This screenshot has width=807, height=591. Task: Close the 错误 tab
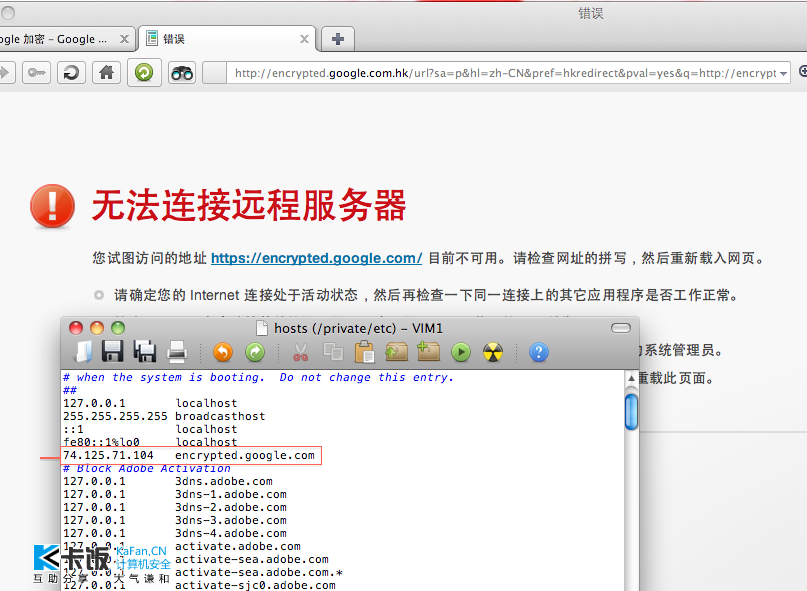[x=304, y=39]
